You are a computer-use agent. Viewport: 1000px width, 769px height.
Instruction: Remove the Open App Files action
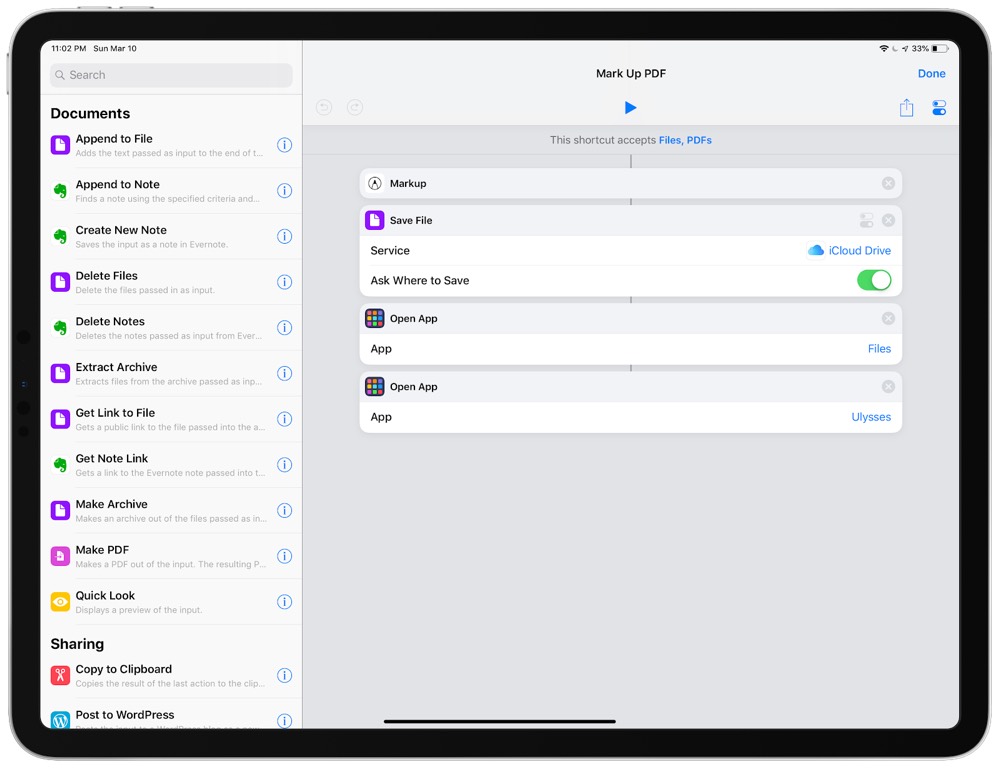pos(888,319)
